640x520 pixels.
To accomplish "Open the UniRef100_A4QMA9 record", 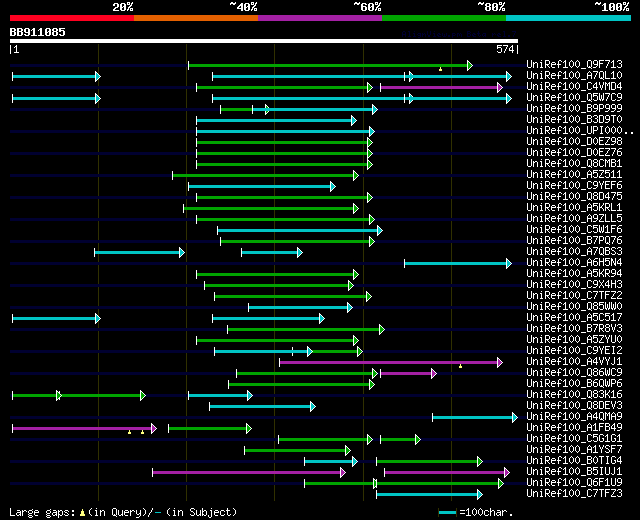I will click(x=574, y=417).
